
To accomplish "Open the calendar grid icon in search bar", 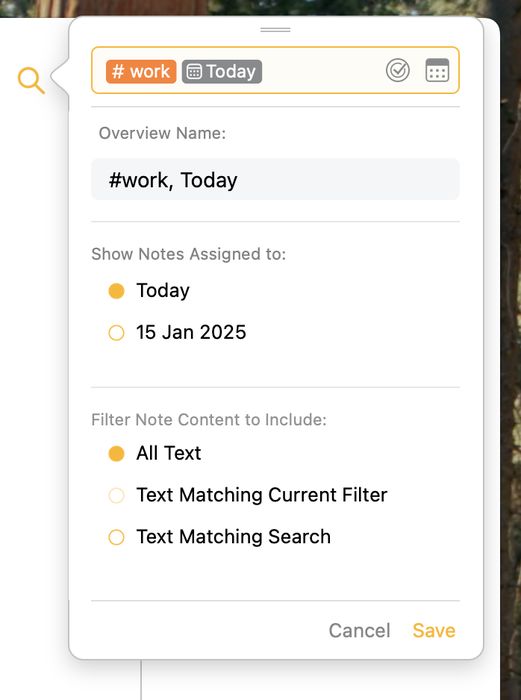I will (x=437, y=70).
